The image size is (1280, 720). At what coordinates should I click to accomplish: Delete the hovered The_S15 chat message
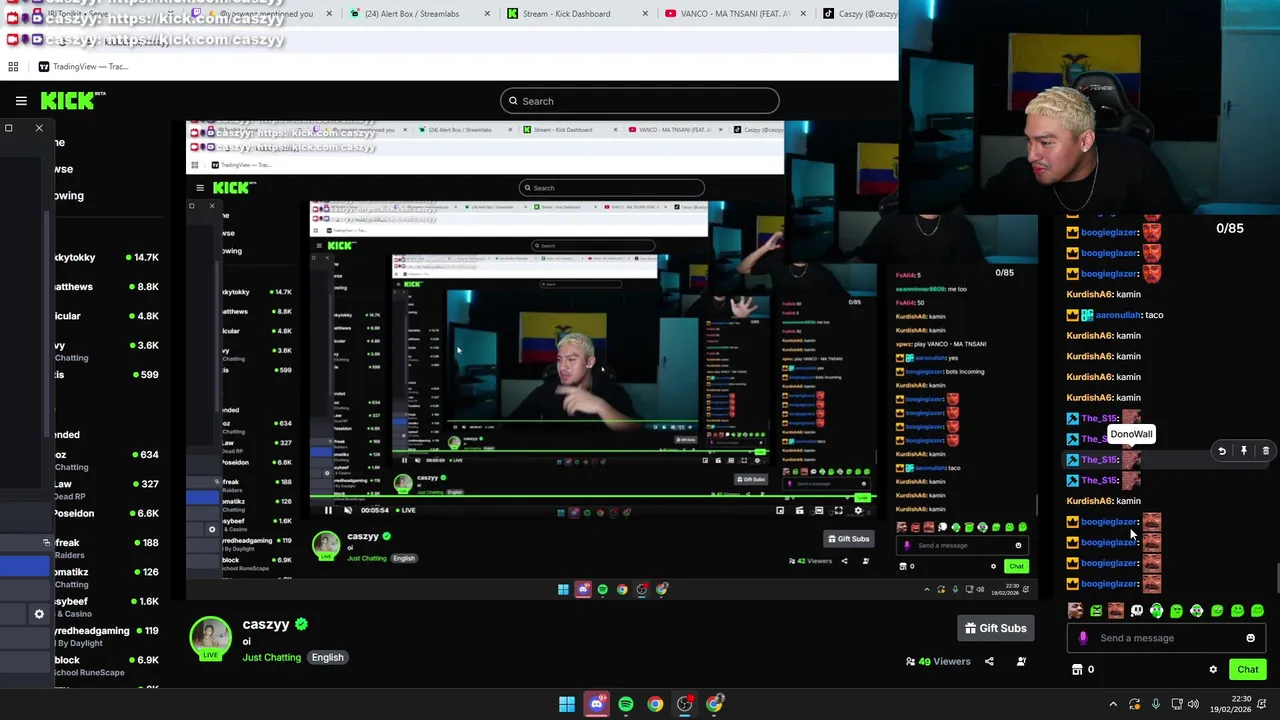point(1266,451)
